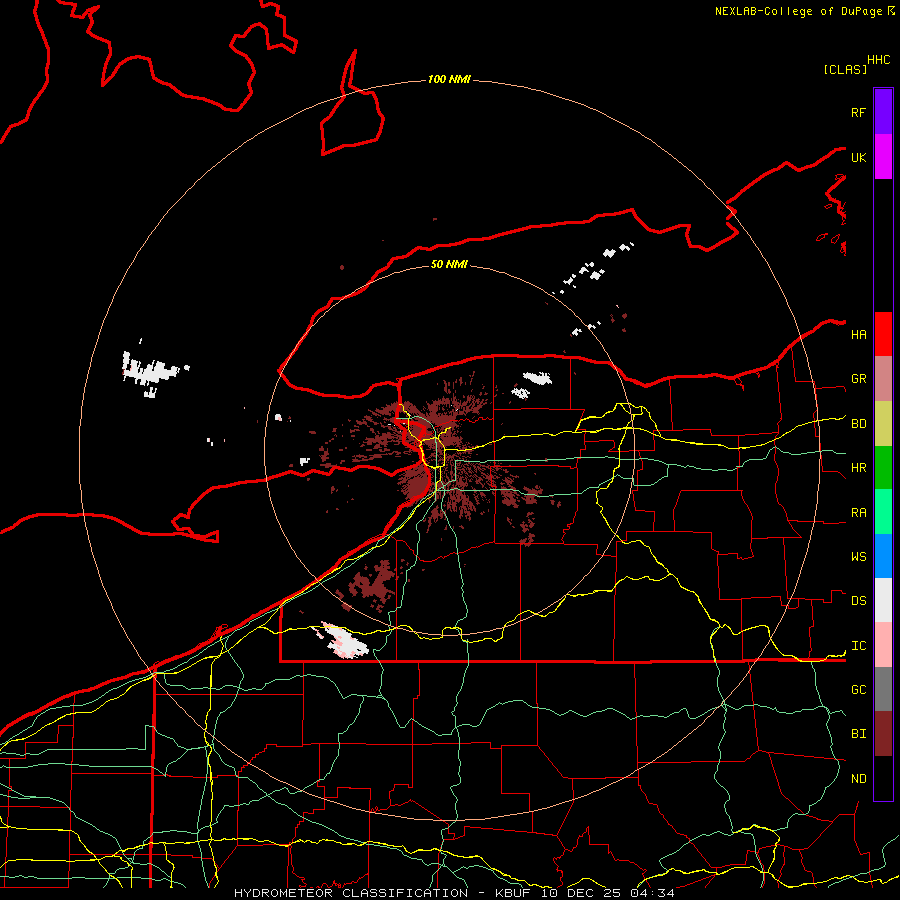Click the RA legend label

(859, 513)
